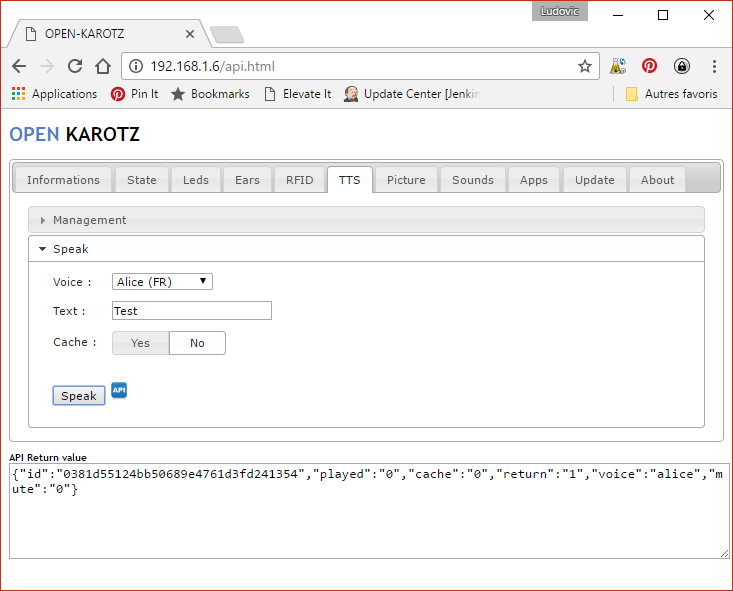Open the Ears tab

click(x=247, y=180)
